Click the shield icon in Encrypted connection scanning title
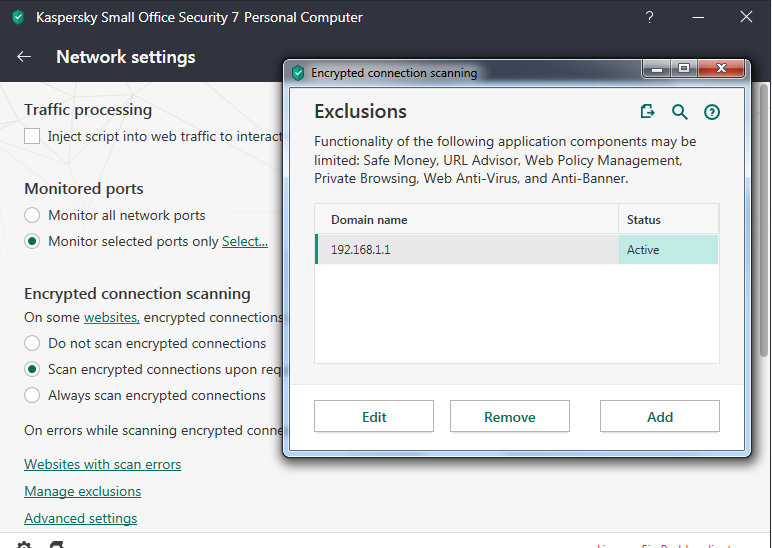The image size is (772, 548). click(298, 73)
